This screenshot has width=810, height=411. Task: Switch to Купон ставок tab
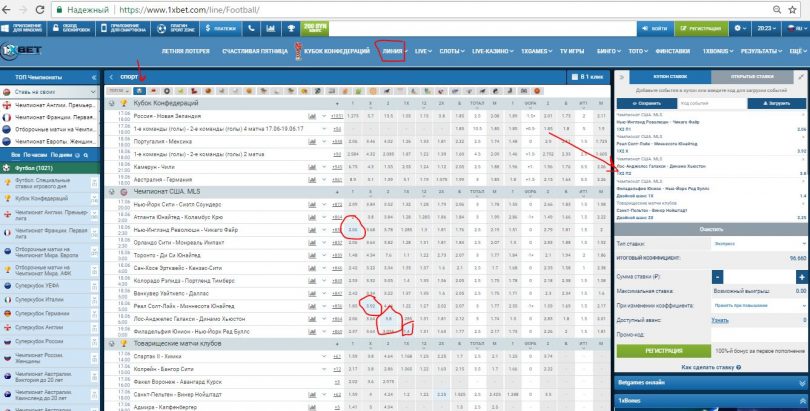(x=670, y=76)
